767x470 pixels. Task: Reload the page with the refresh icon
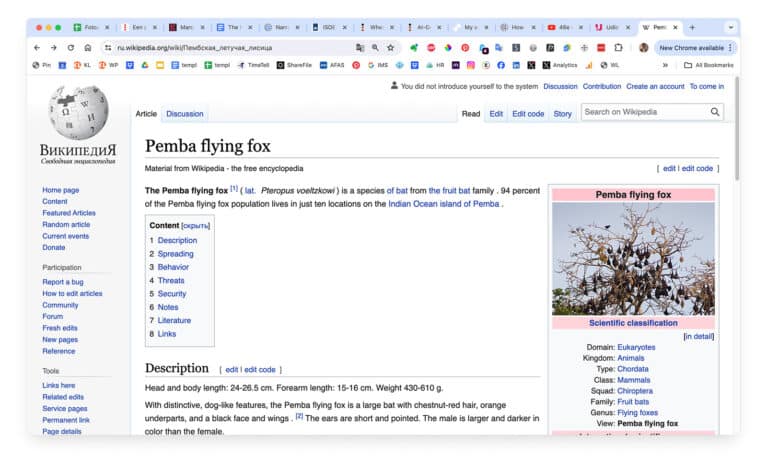70,47
